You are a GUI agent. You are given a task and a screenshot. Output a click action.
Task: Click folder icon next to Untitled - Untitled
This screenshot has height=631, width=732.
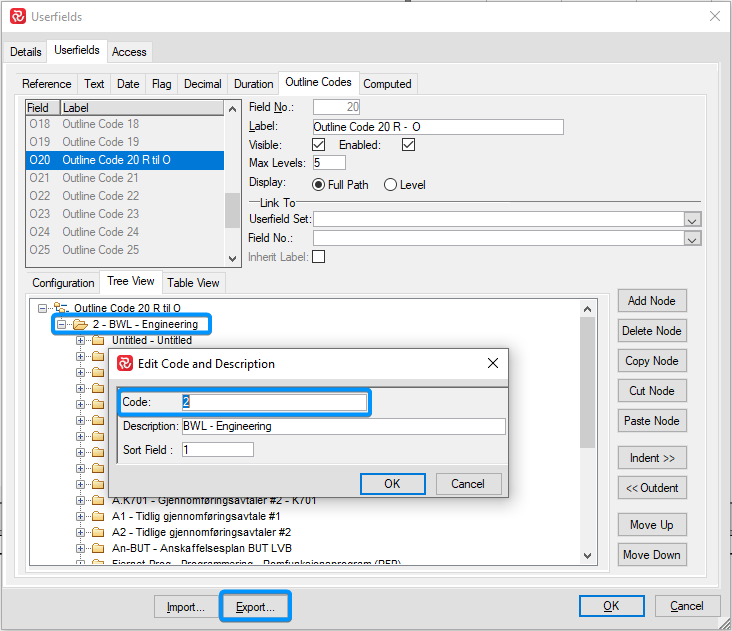(x=98, y=340)
